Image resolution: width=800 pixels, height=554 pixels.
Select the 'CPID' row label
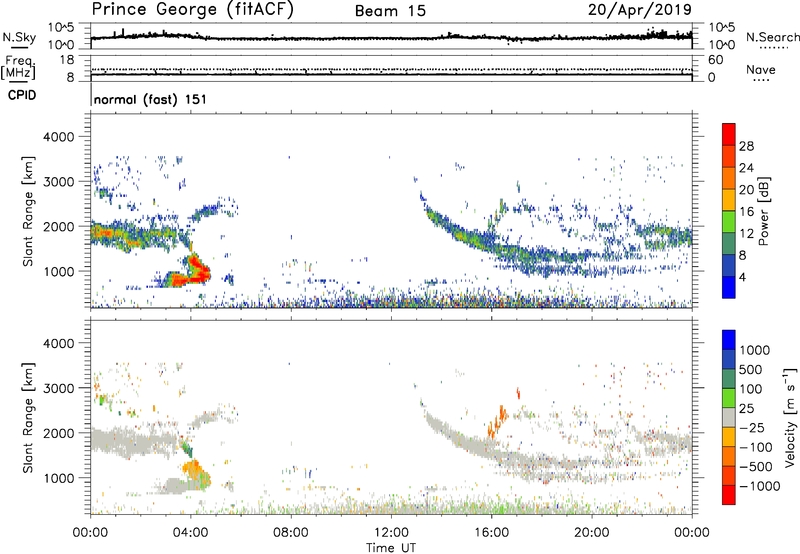[x=22, y=95]
